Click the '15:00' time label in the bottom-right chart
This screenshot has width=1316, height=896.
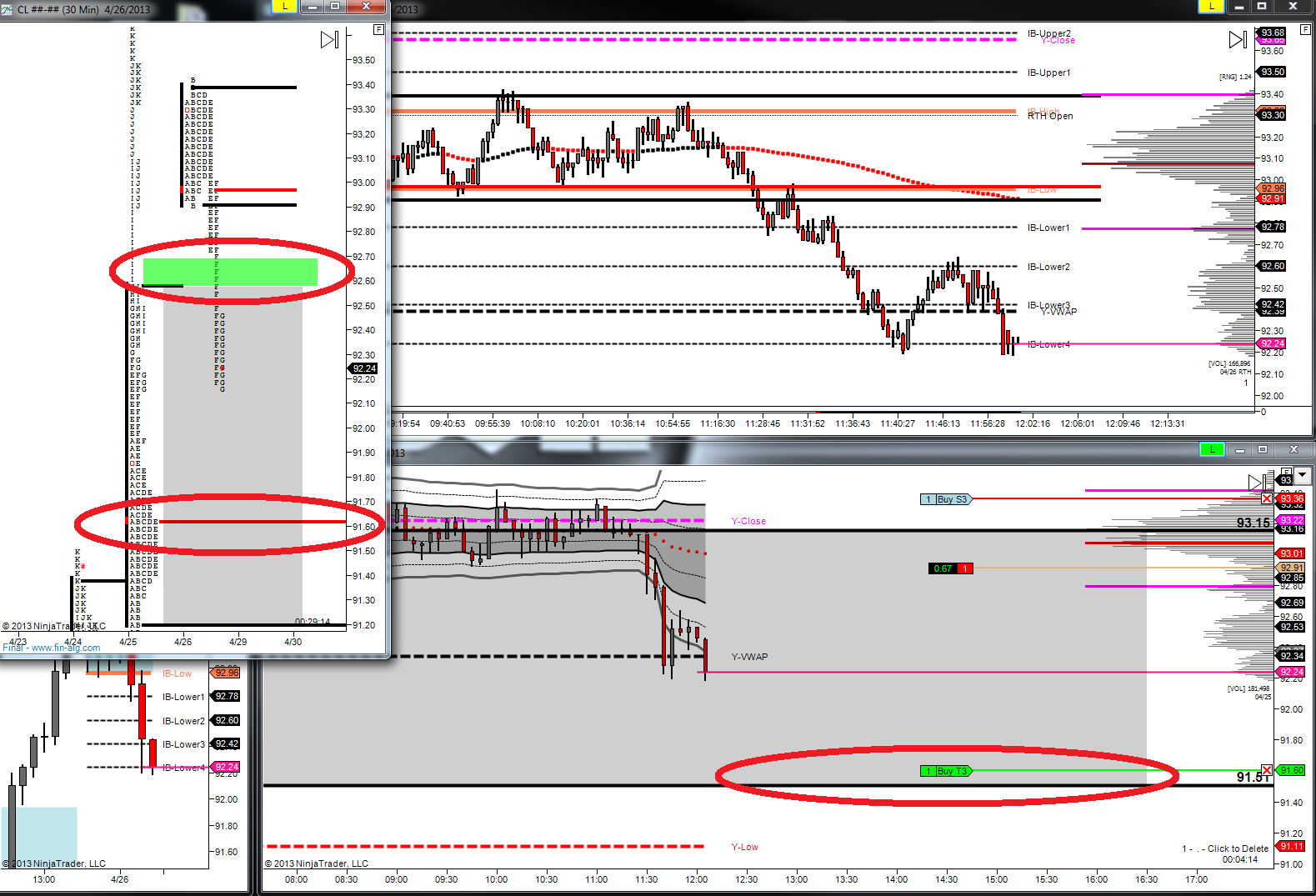[x=997, y=879]
